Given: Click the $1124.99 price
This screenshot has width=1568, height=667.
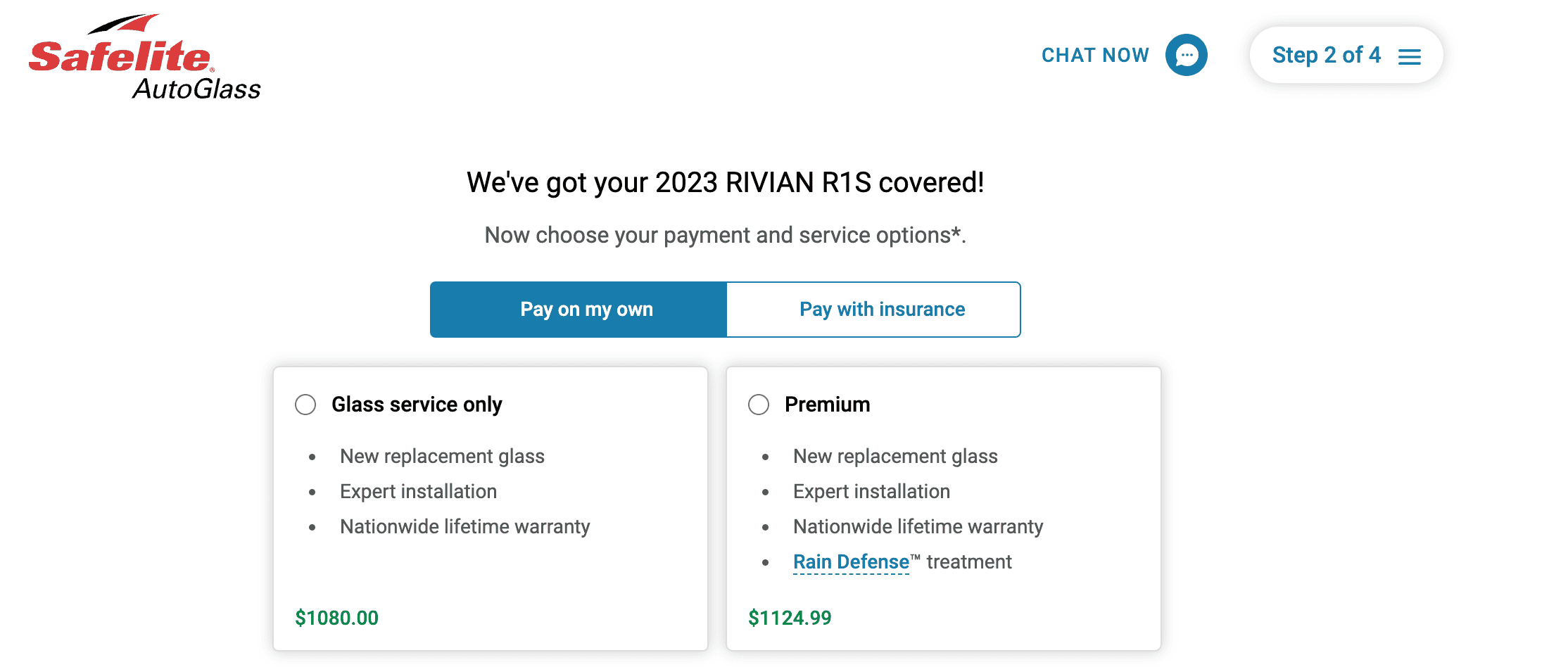Looking at the screenshot, I should [790, 618].
